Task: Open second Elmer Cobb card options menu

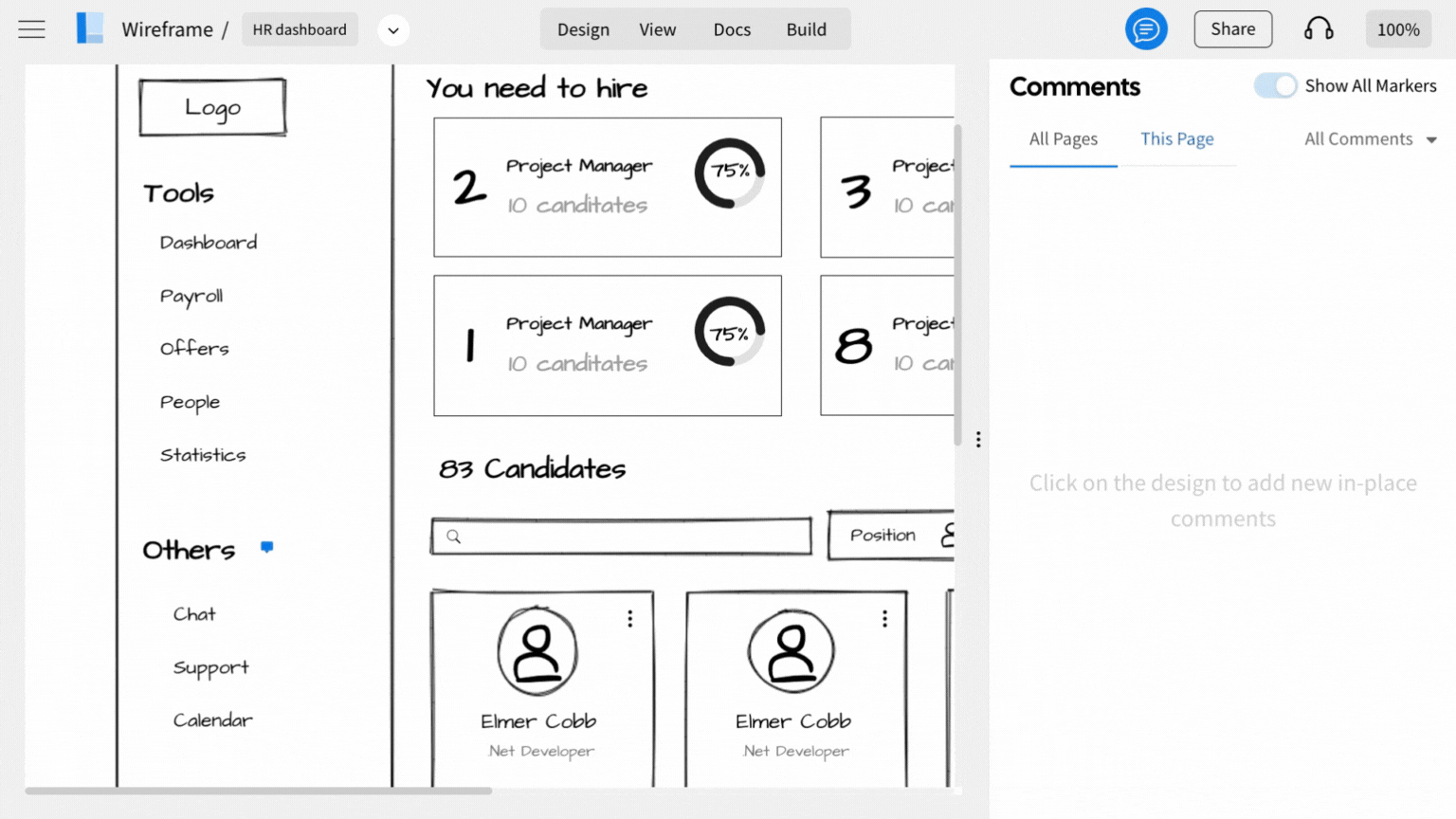Action: (884, 619)
